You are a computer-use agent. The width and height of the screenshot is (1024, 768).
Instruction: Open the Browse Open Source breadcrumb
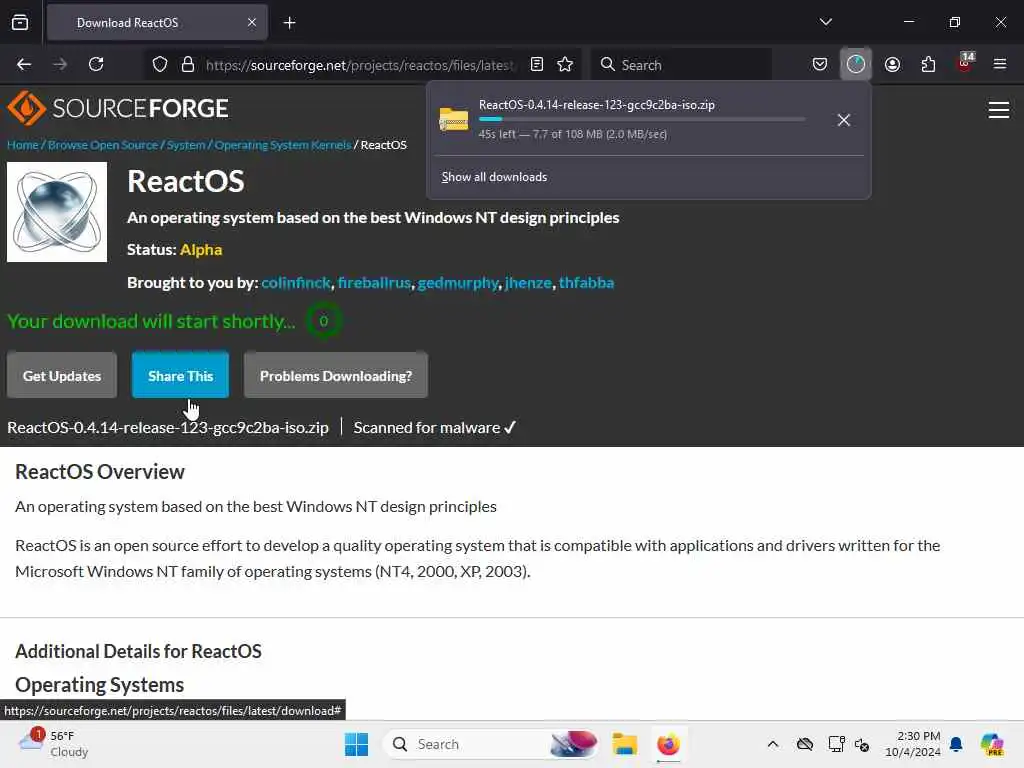click(103, 145)
